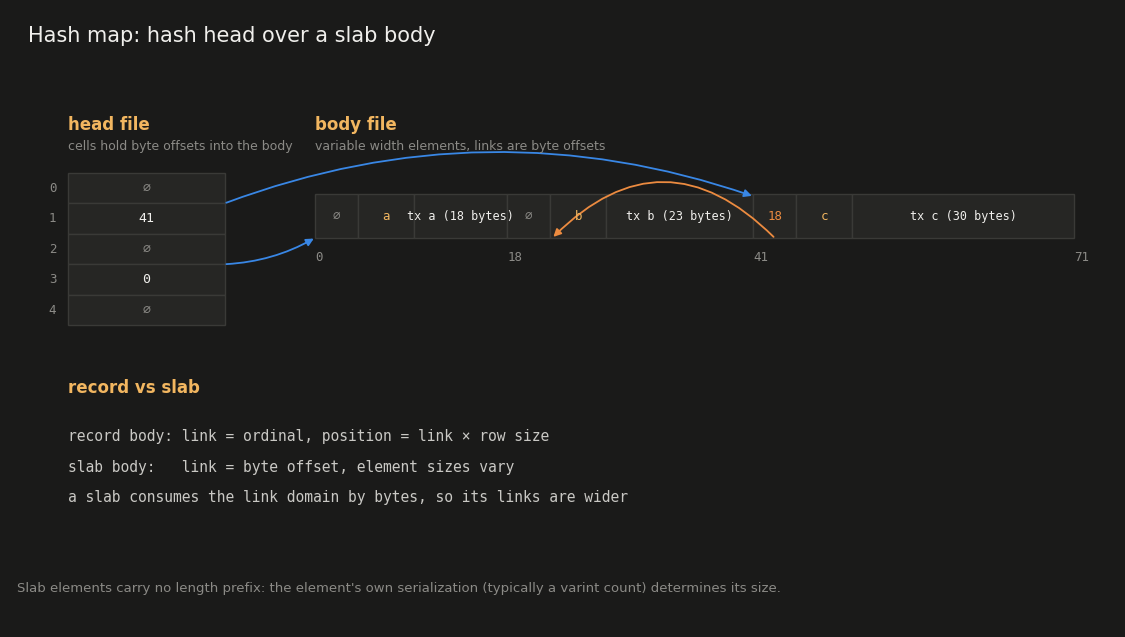Click the empty head cell at index 0

tap(146, 188)
